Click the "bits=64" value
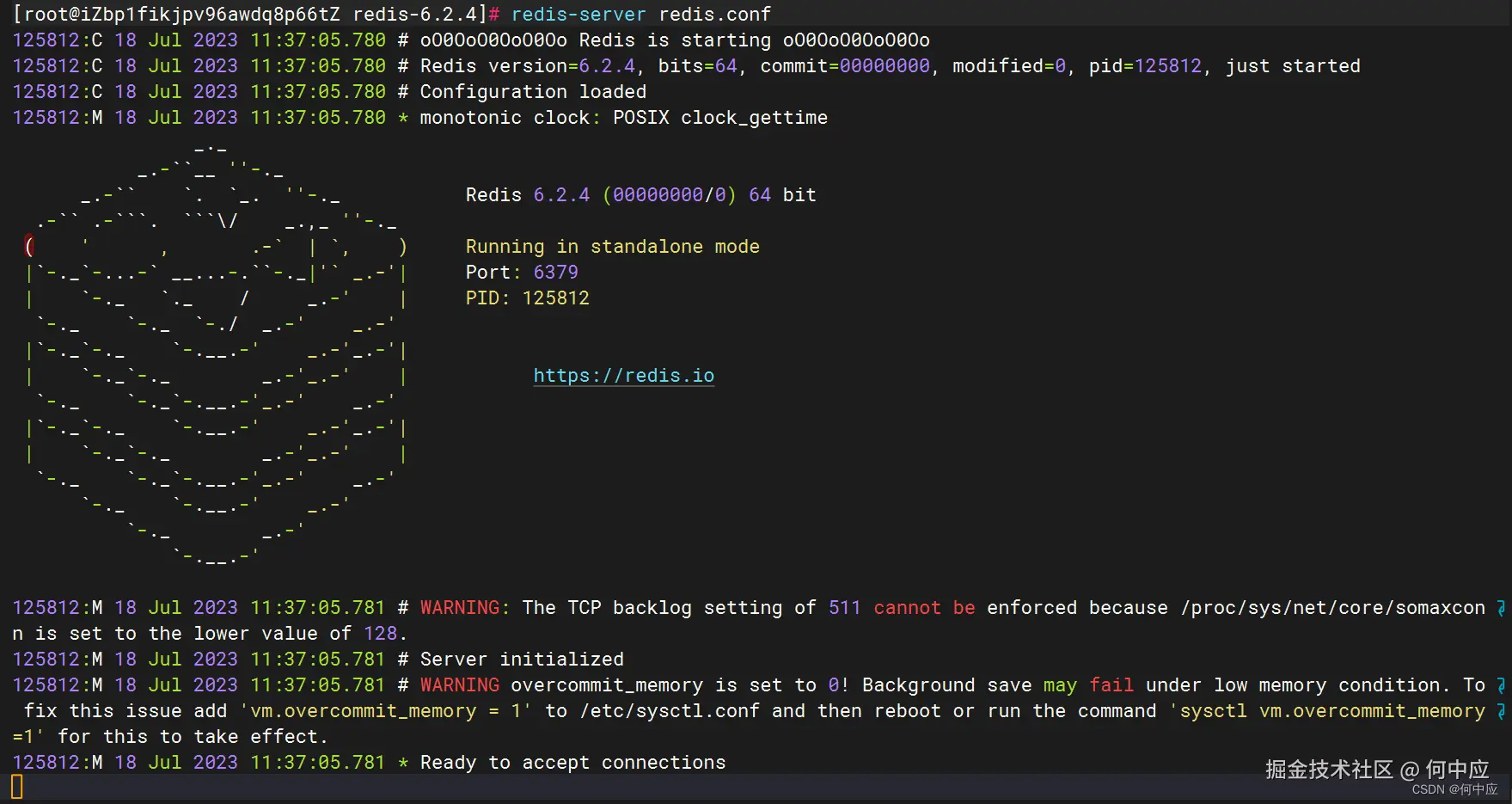This screenshot has width=1512, height=804. (698, 66)
